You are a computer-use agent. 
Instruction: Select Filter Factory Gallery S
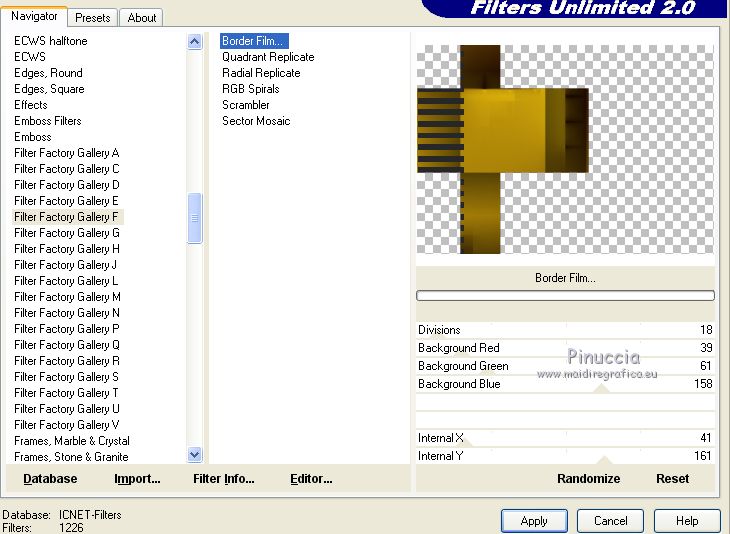coord(66,377)
